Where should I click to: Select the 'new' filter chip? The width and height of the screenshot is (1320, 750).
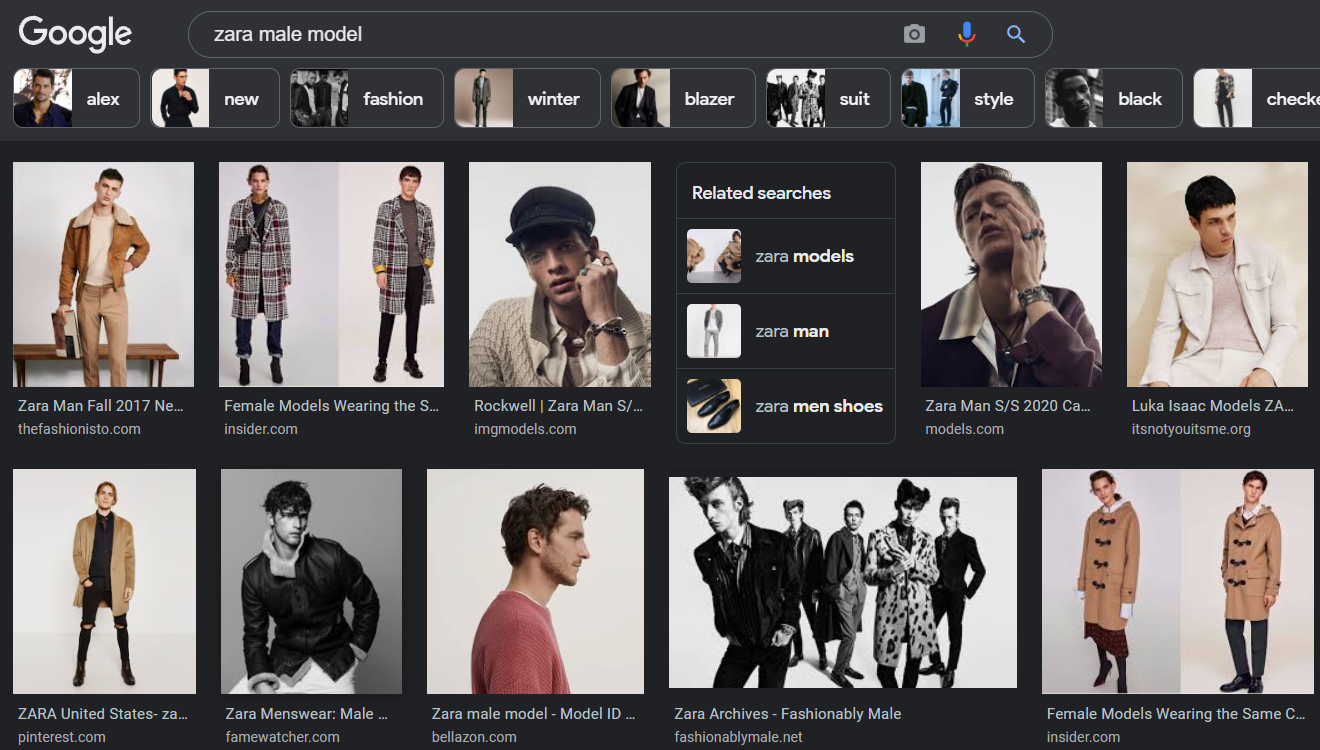[215, 98]
